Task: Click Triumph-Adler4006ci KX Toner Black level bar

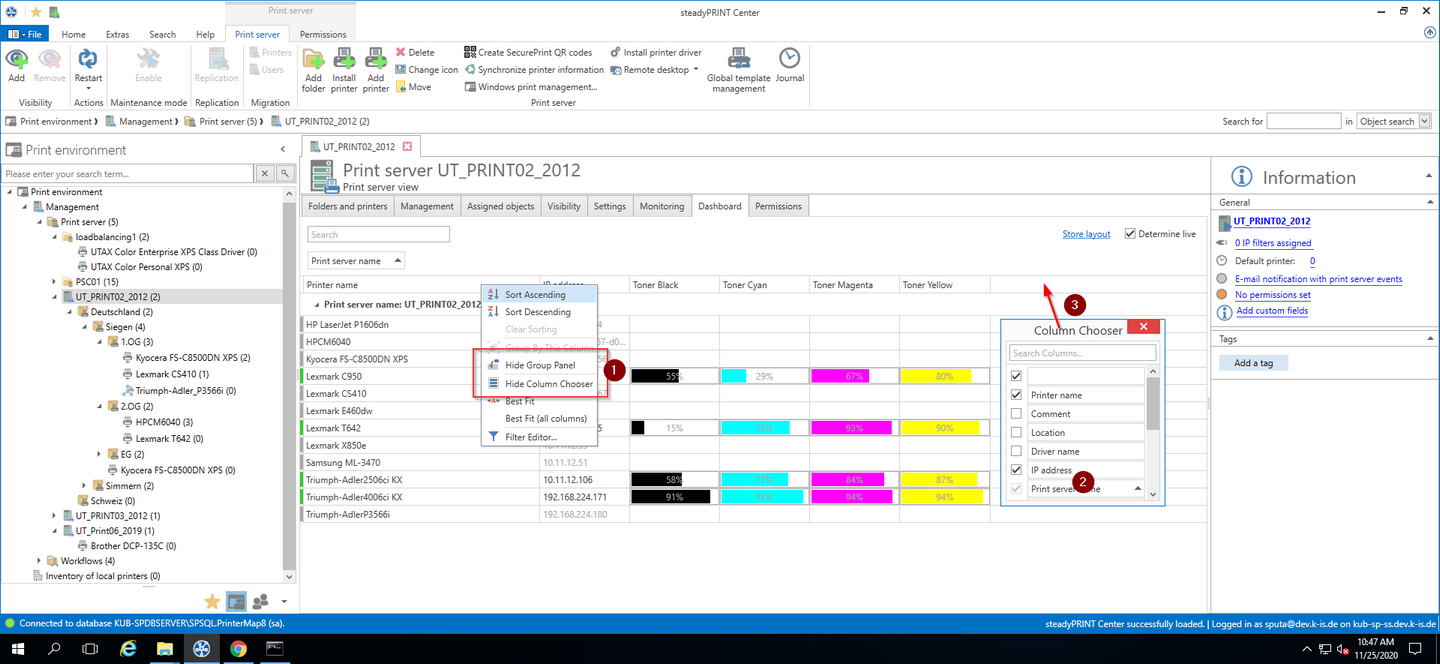Action: click(x=675, y=497)
